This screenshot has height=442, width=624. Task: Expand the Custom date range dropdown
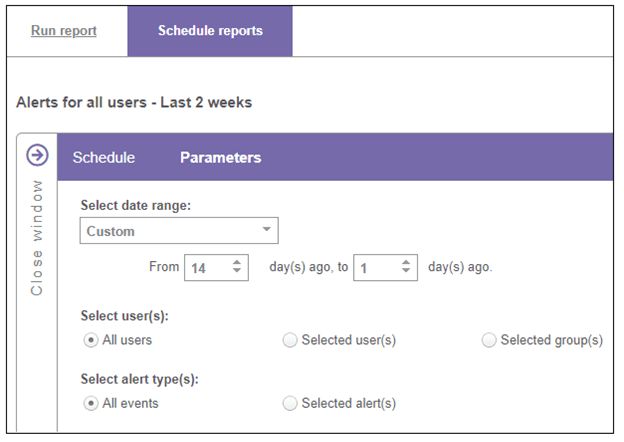[x=179, y=231]
